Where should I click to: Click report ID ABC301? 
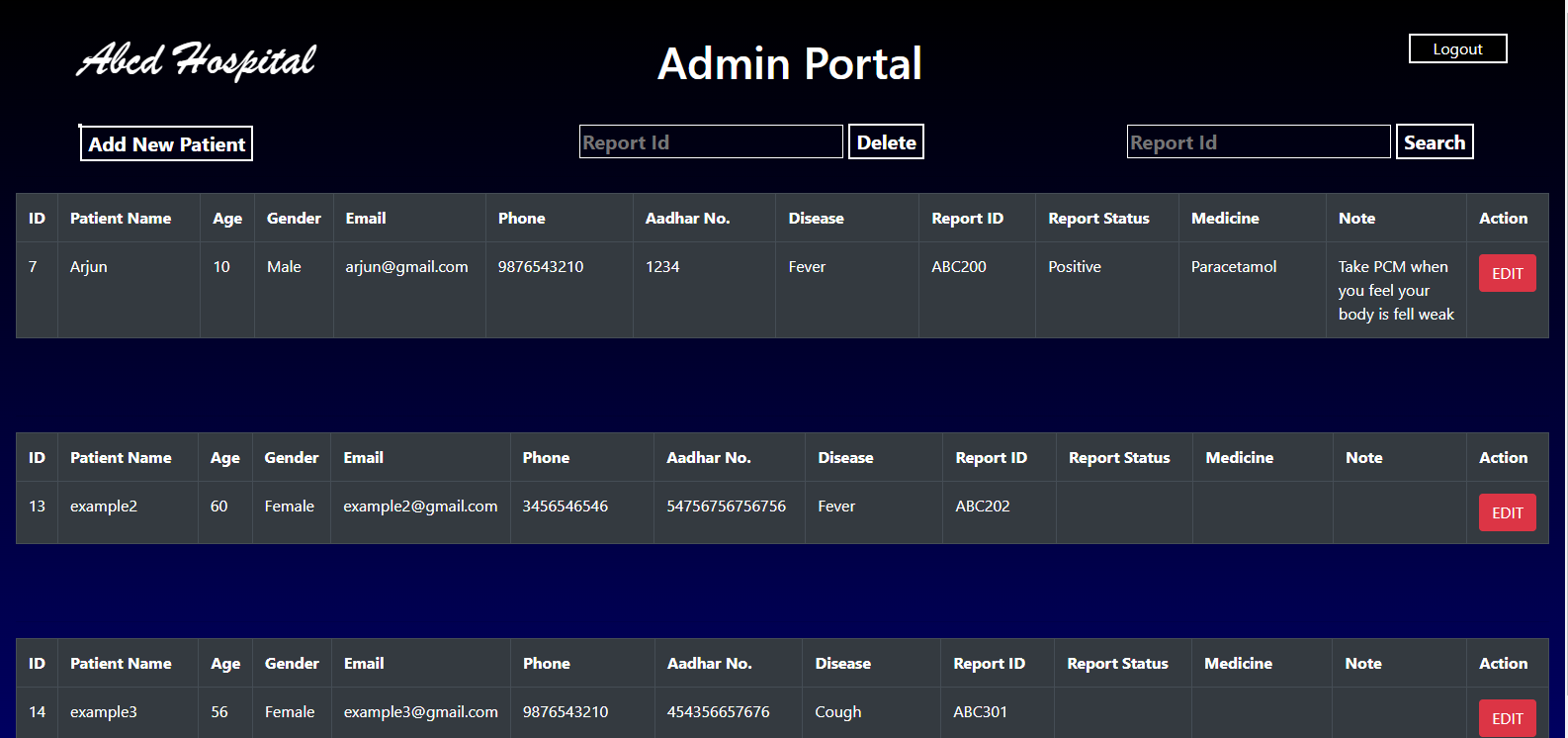tap(980, 712)
